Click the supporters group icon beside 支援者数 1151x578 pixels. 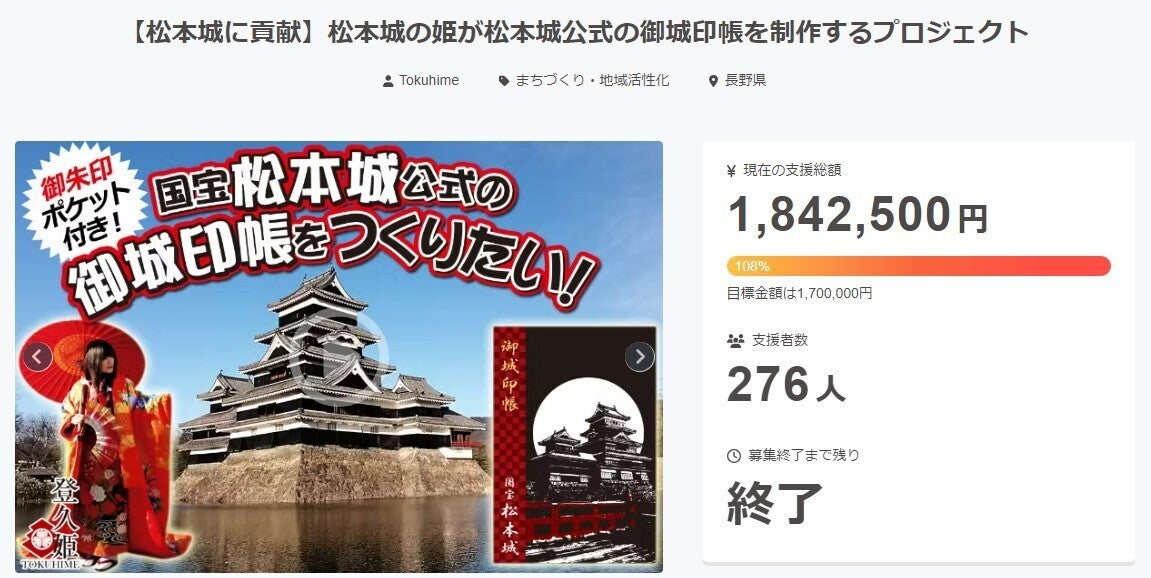tap(735, 341)
